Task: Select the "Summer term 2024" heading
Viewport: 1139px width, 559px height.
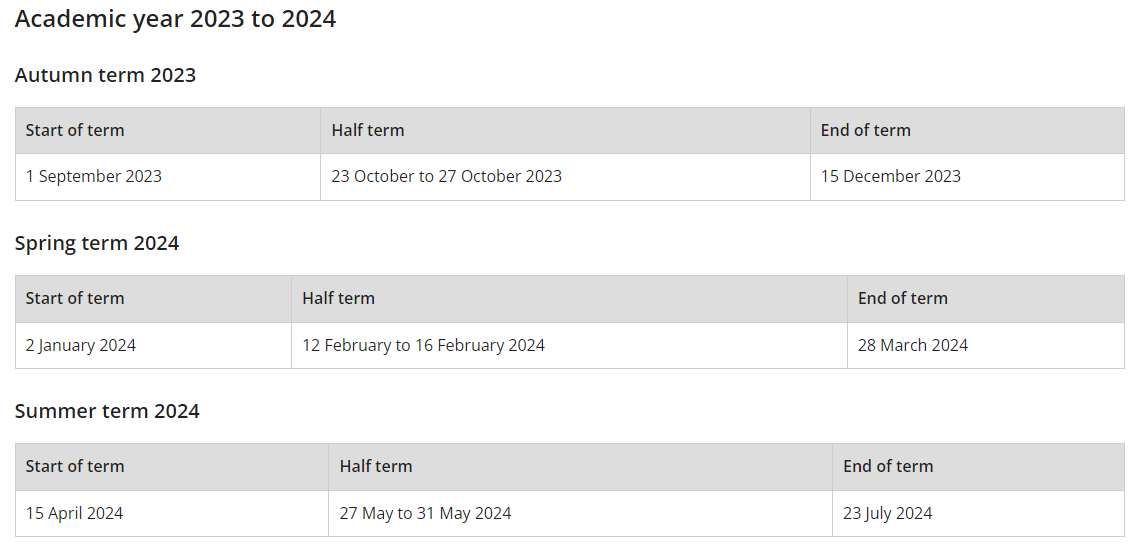Action: 107,411
